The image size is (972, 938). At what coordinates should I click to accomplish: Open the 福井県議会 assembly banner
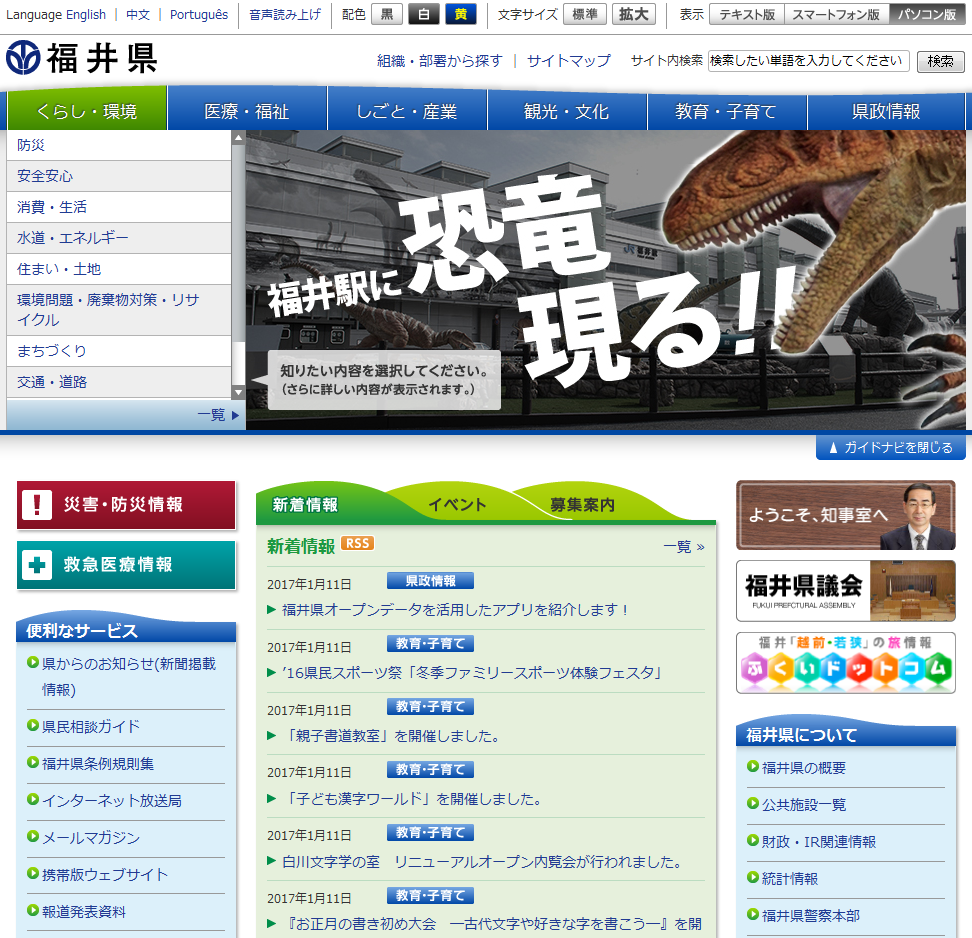845,590
